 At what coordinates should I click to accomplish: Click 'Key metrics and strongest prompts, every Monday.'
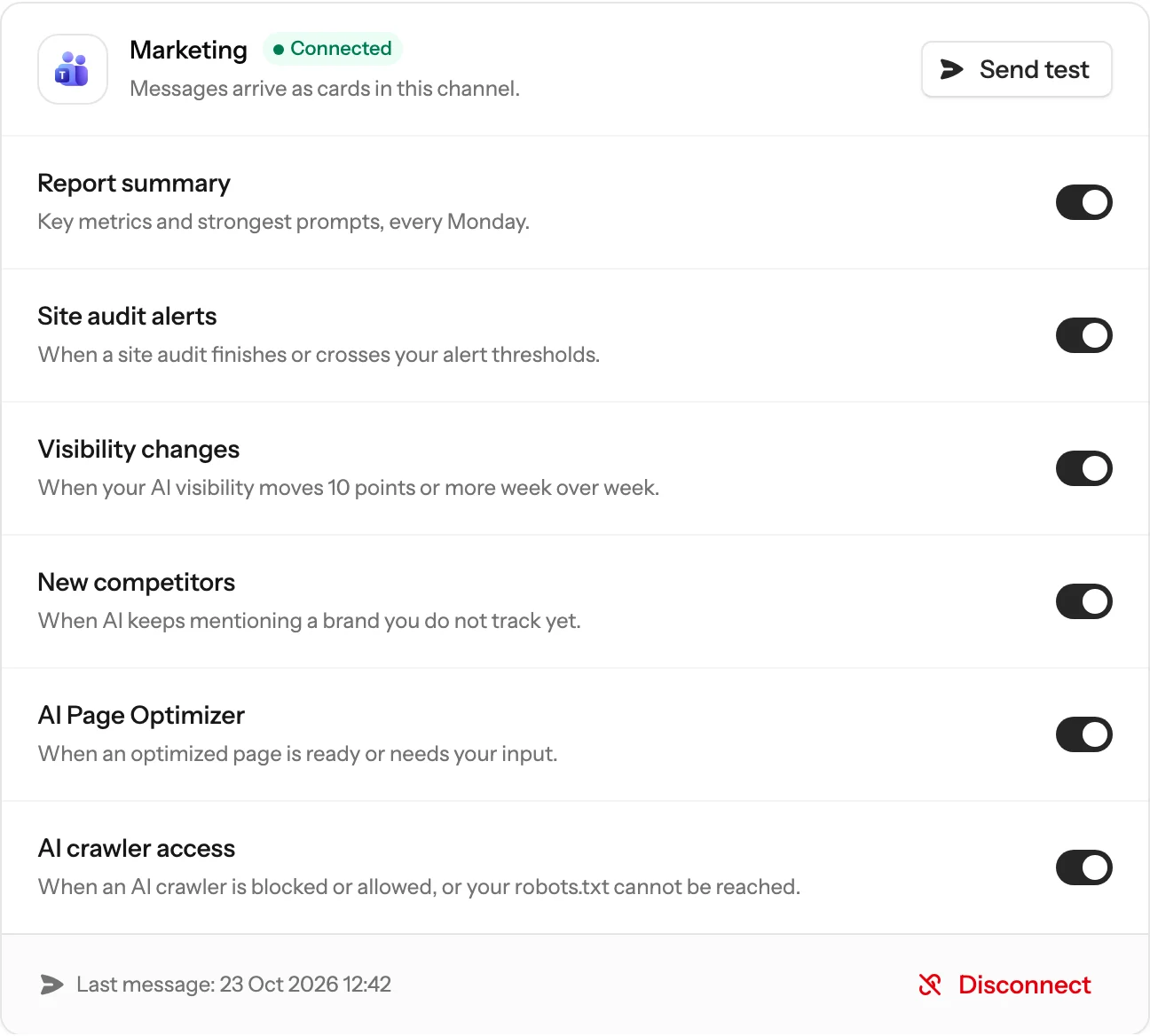(x=284, y=222)
